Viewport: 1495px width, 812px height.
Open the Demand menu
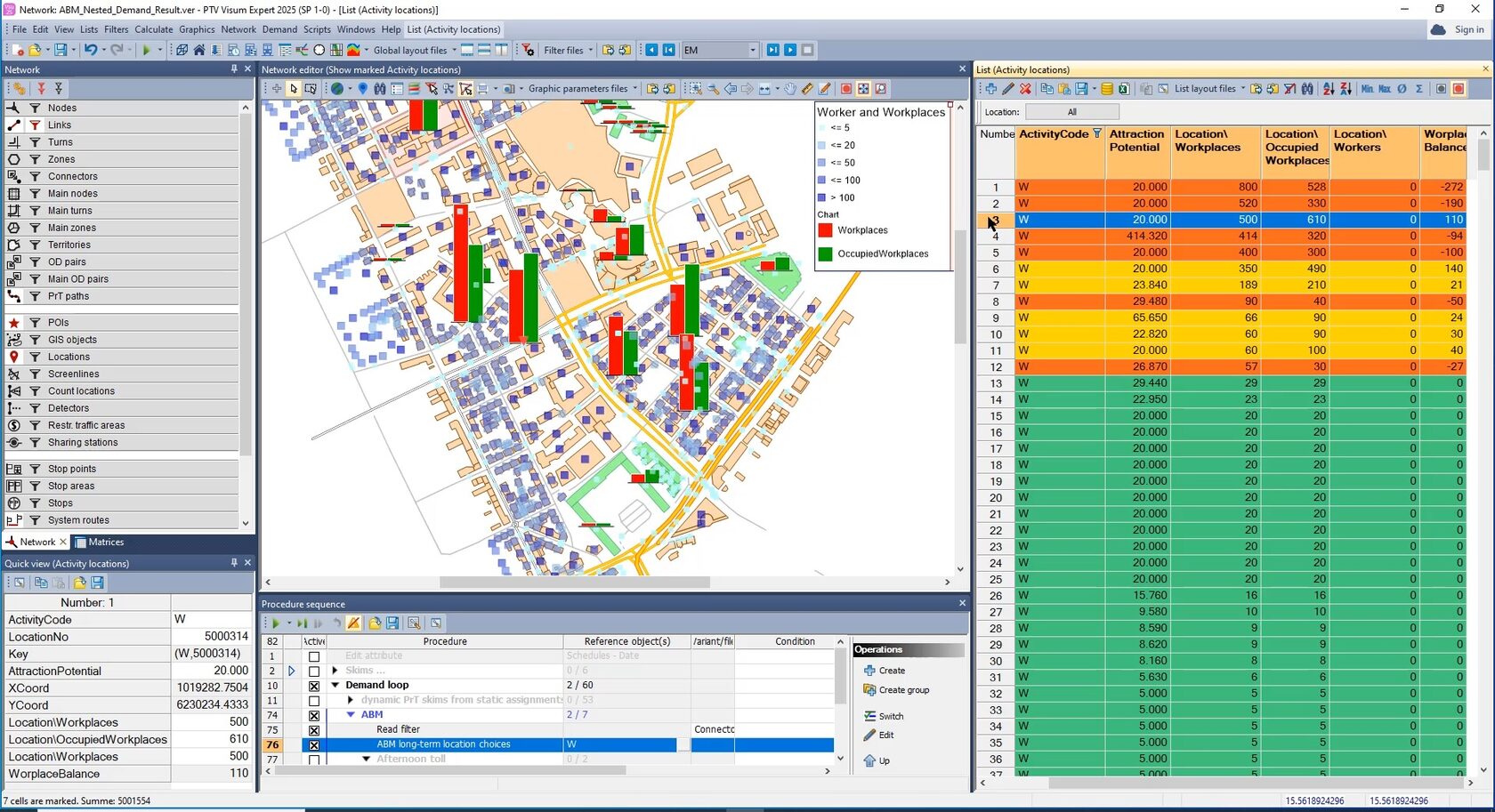click(279, 29)
